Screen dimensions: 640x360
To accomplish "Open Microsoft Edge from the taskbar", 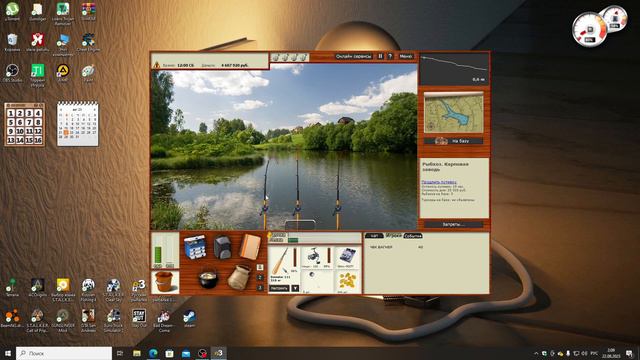I will point(153,353).
